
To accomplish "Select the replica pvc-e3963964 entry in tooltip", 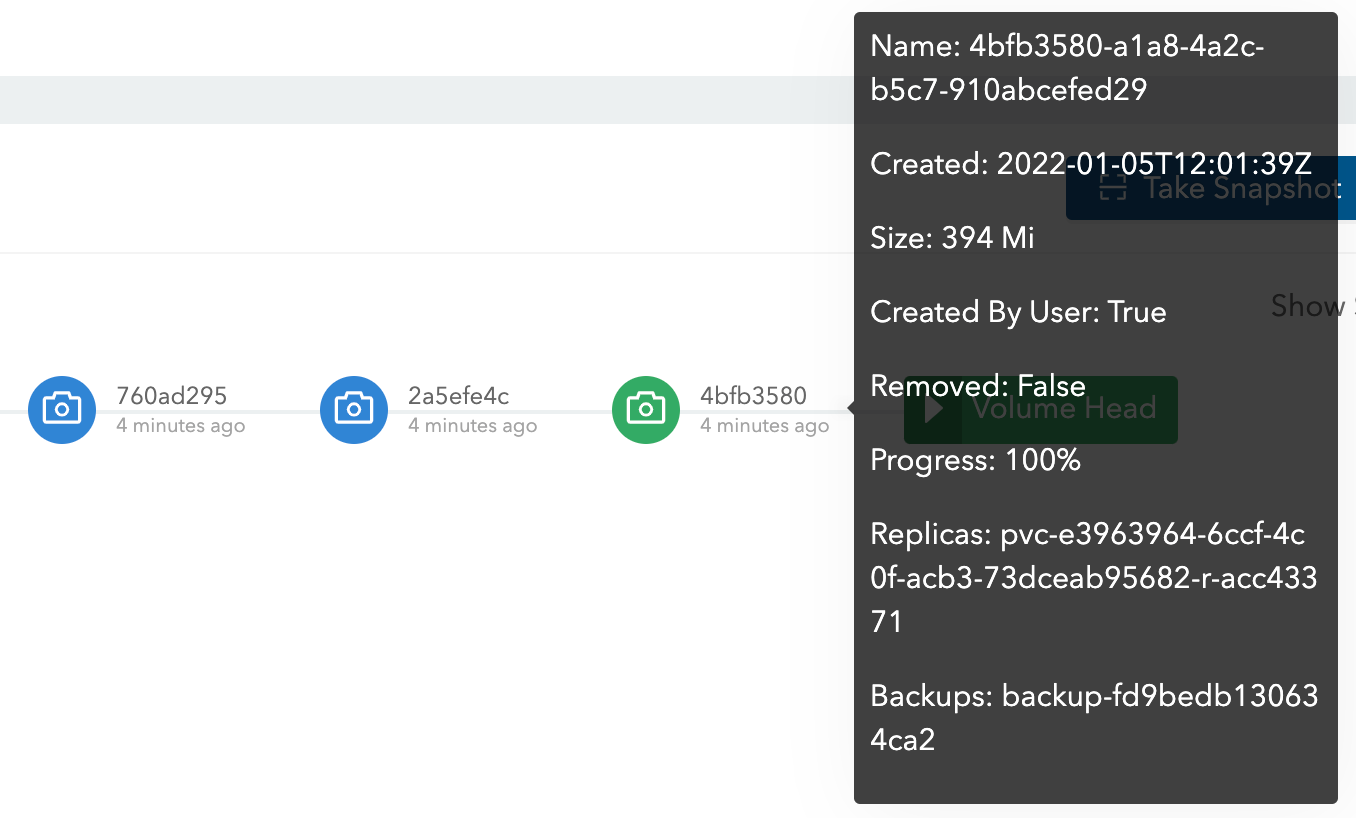I will tap(1095, 578).
